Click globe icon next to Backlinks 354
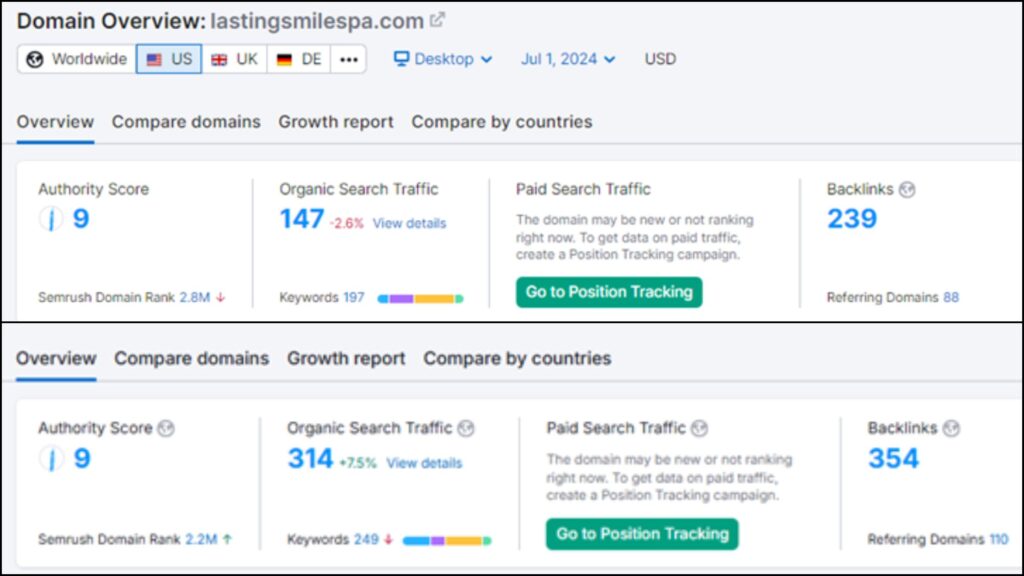The height and width of the screenshot is (576, 1024). click(952, 428)
